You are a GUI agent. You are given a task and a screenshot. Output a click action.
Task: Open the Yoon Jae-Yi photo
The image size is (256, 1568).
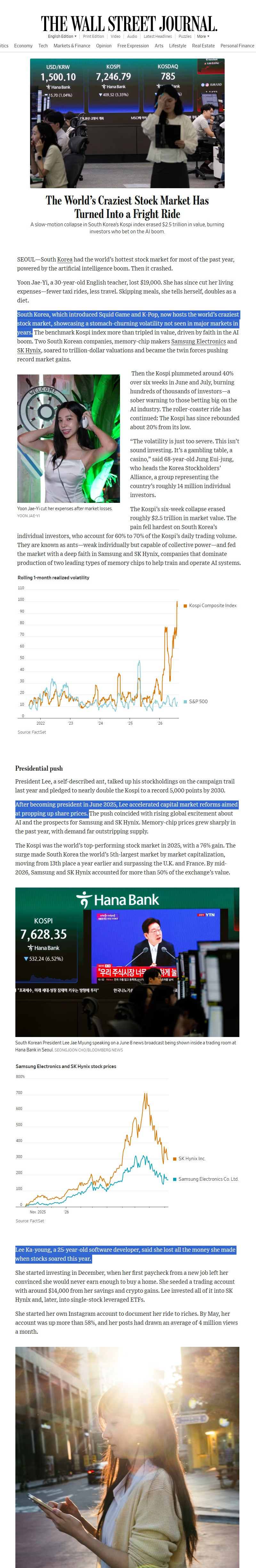[x=68, y=438]
